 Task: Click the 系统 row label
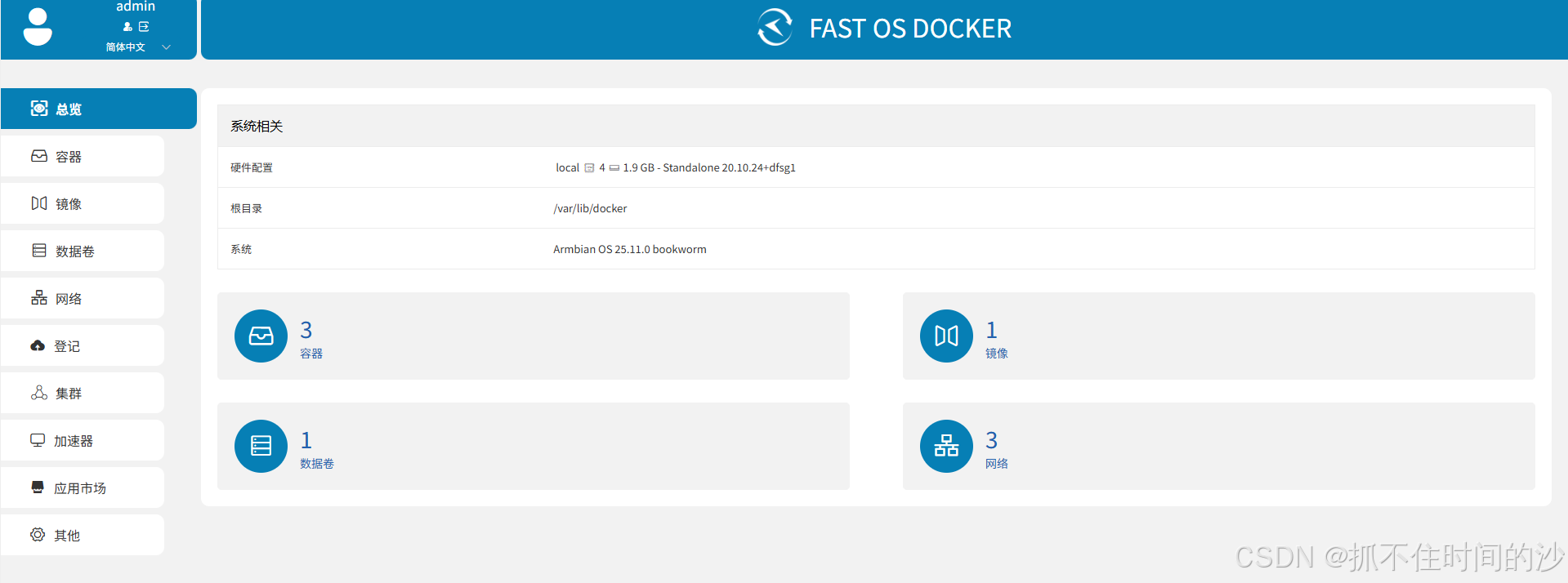[x=241, y=249]
